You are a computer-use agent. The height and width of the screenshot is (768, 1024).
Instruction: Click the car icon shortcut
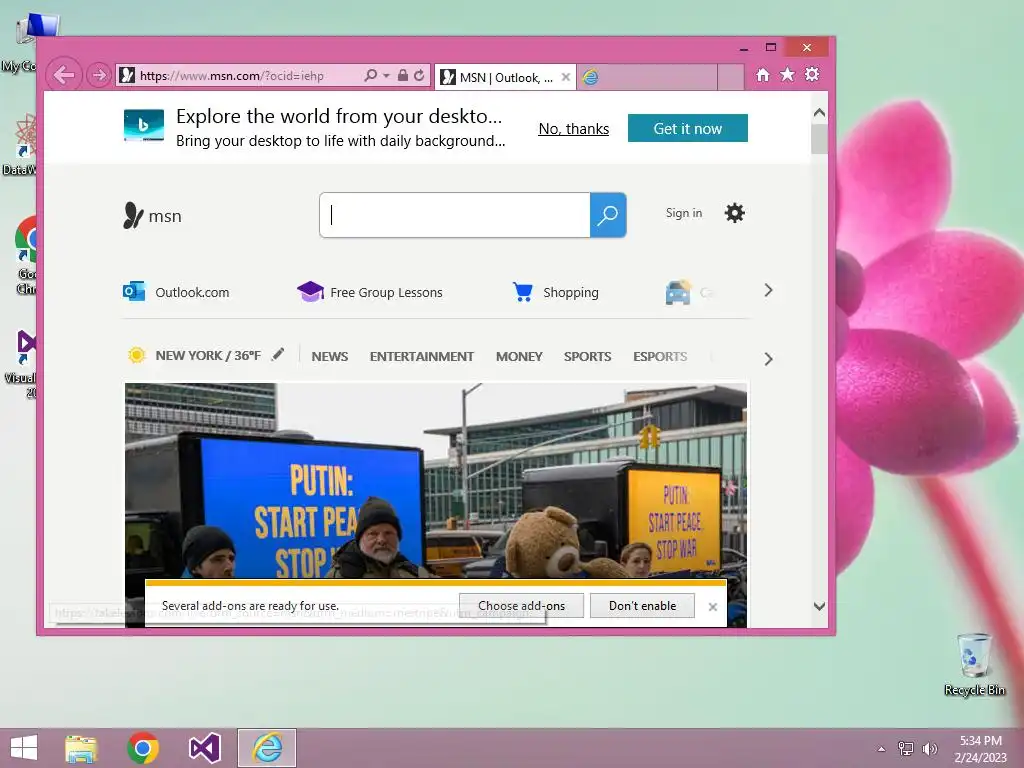pos(679,292)
